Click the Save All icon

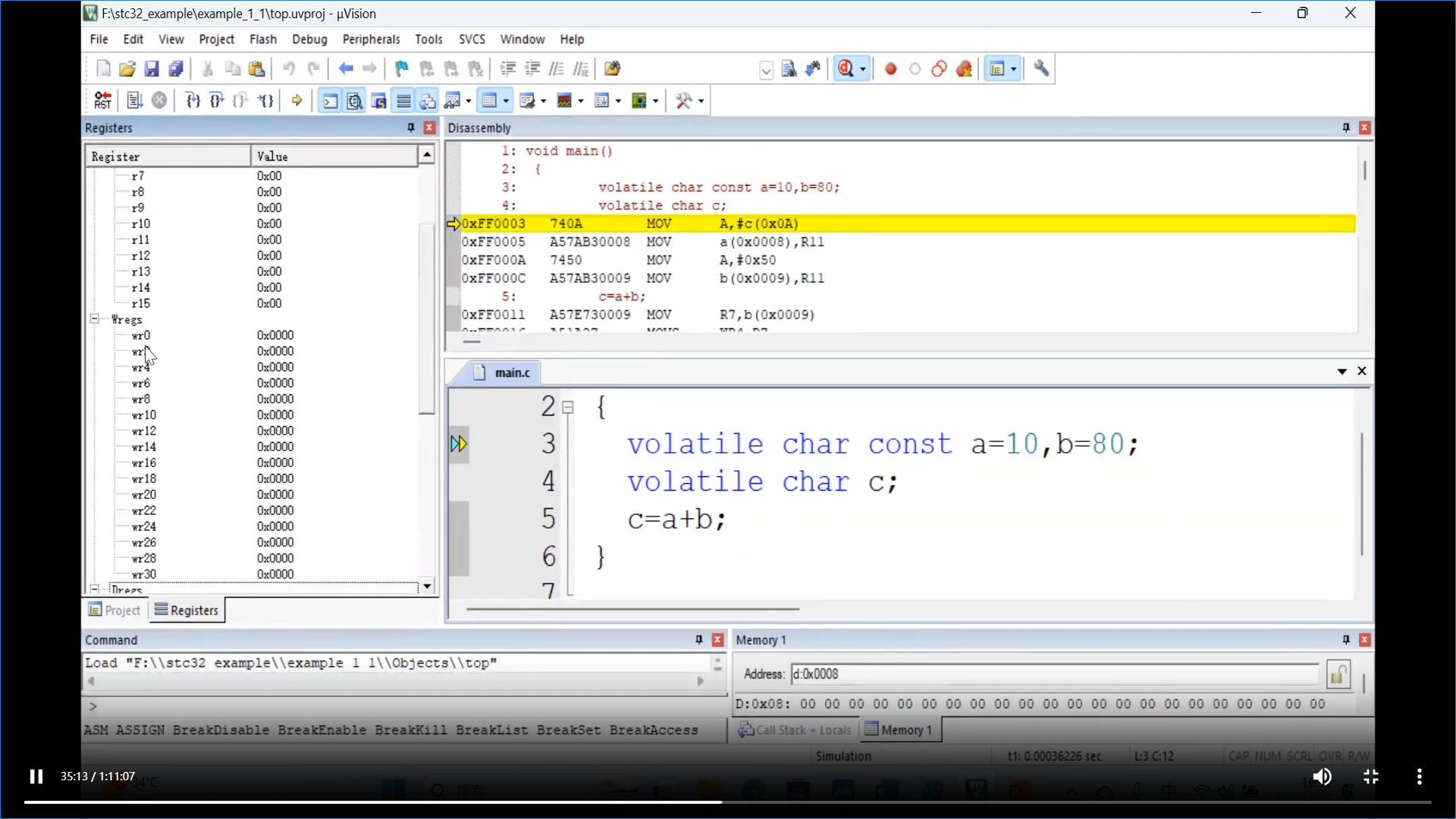(x=176, y=69)
